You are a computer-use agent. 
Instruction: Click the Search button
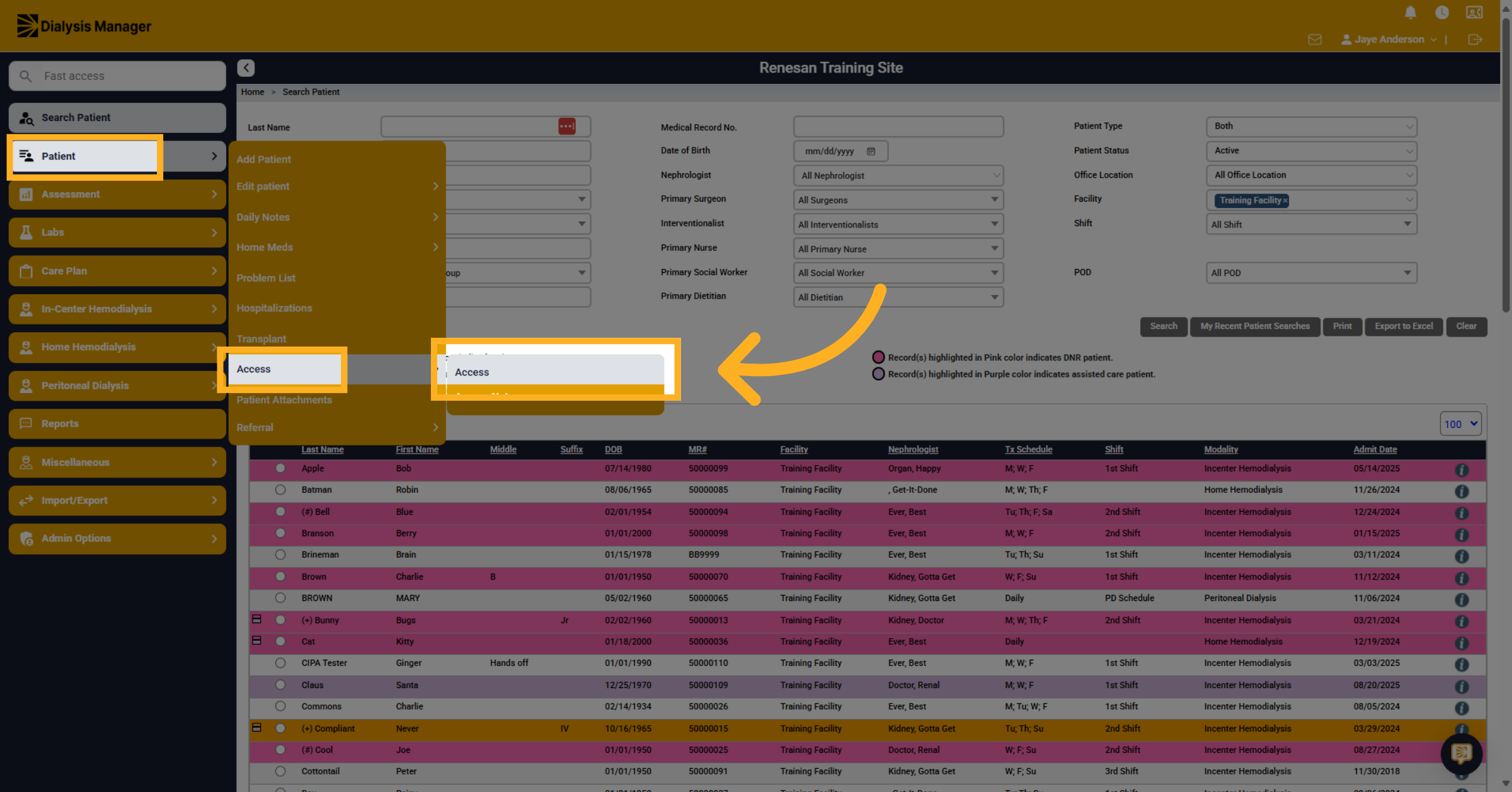[x=1163, y=326]
